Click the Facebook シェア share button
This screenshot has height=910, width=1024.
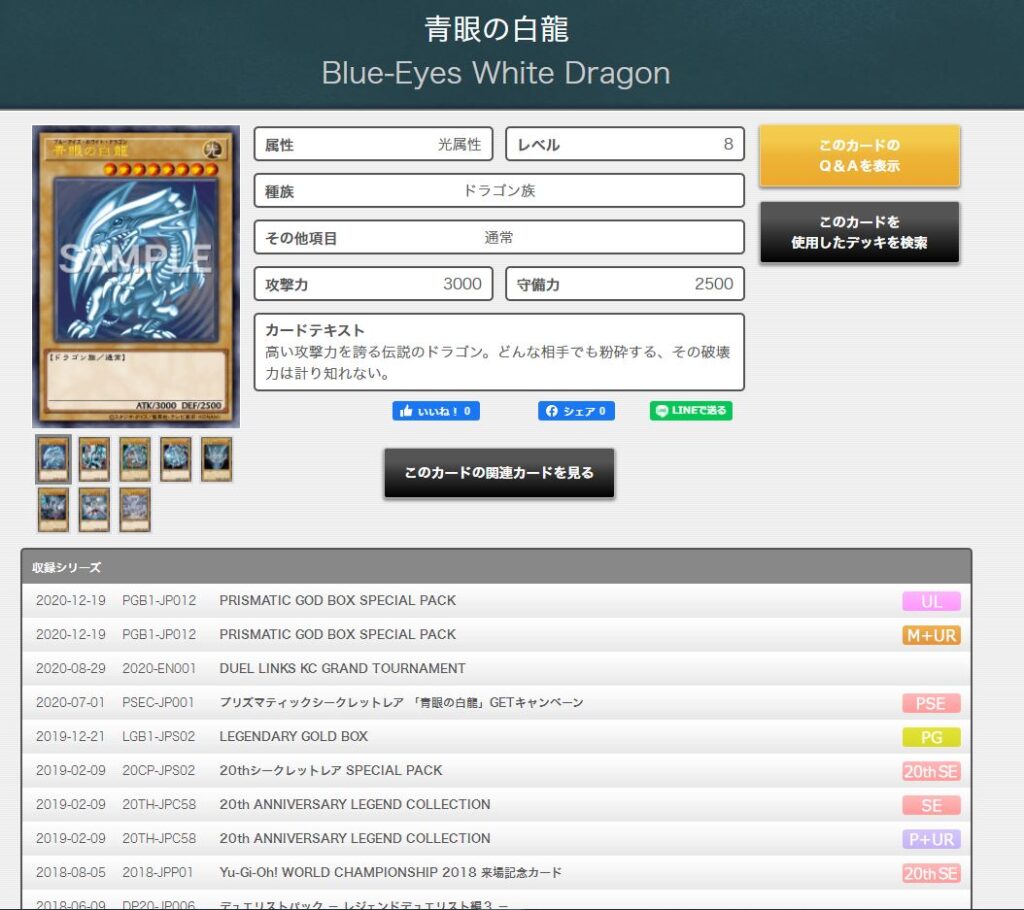[x=576, y=411]
